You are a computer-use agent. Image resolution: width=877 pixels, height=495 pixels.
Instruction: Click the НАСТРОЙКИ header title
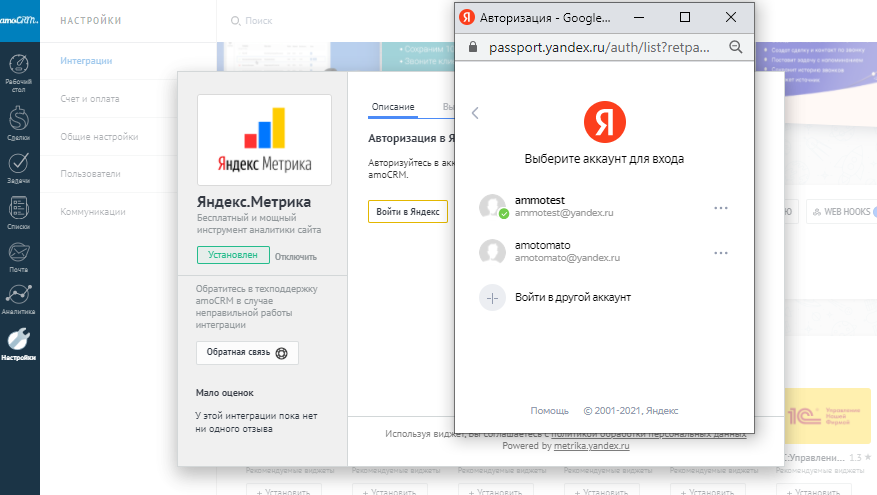[x=91, y=21]
